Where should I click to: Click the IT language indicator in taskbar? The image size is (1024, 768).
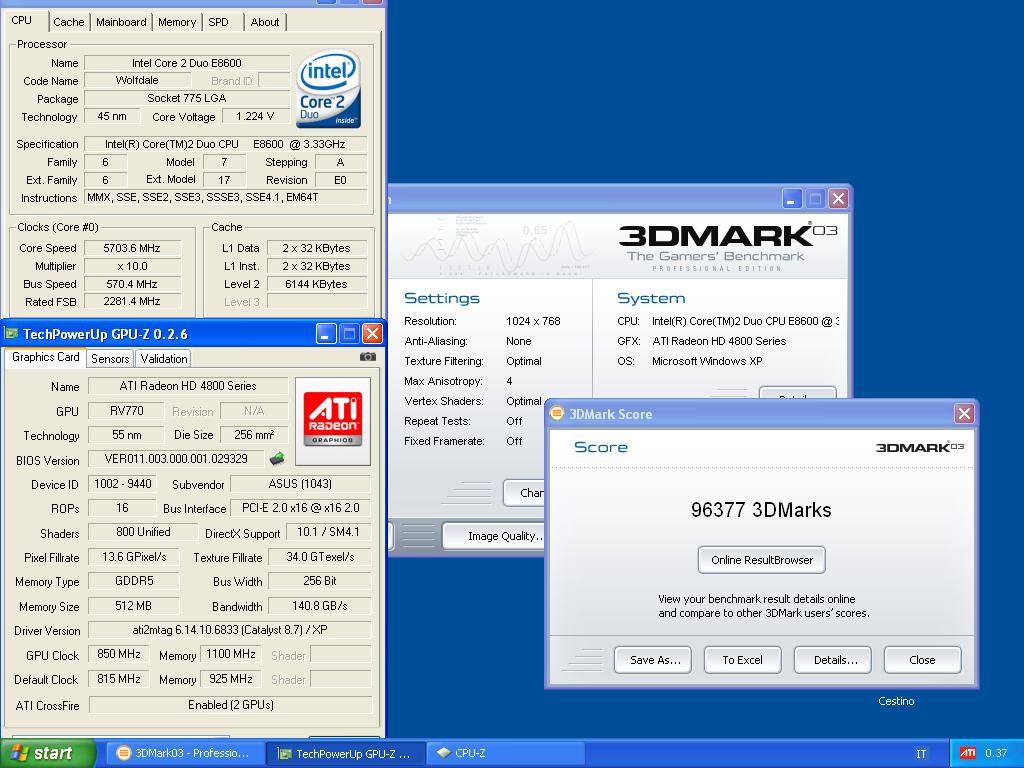coord(921,754)
